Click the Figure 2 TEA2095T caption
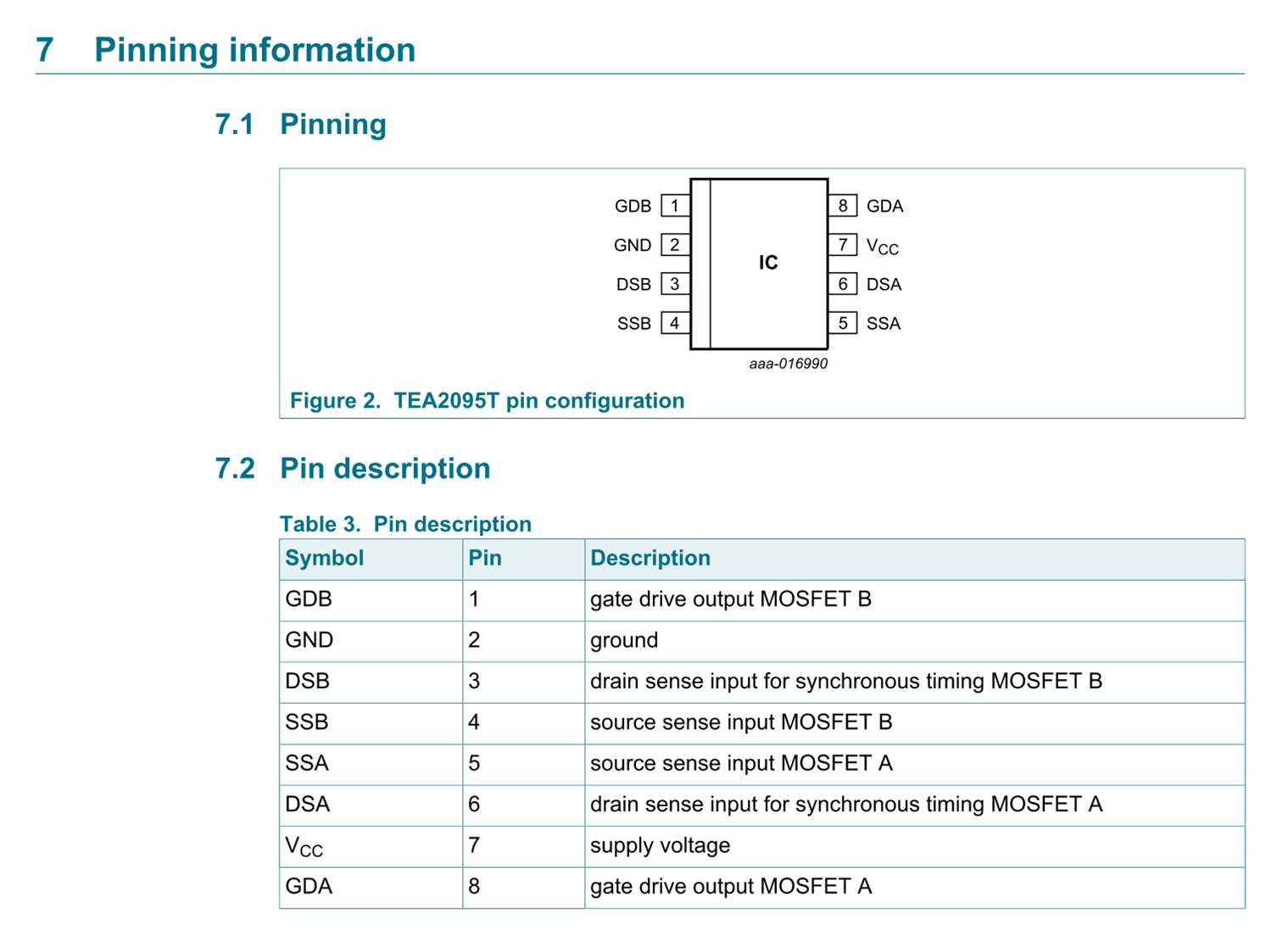The height and width of the screenshot is (947, 1288). pyautogui.click(x=487, y=400)
